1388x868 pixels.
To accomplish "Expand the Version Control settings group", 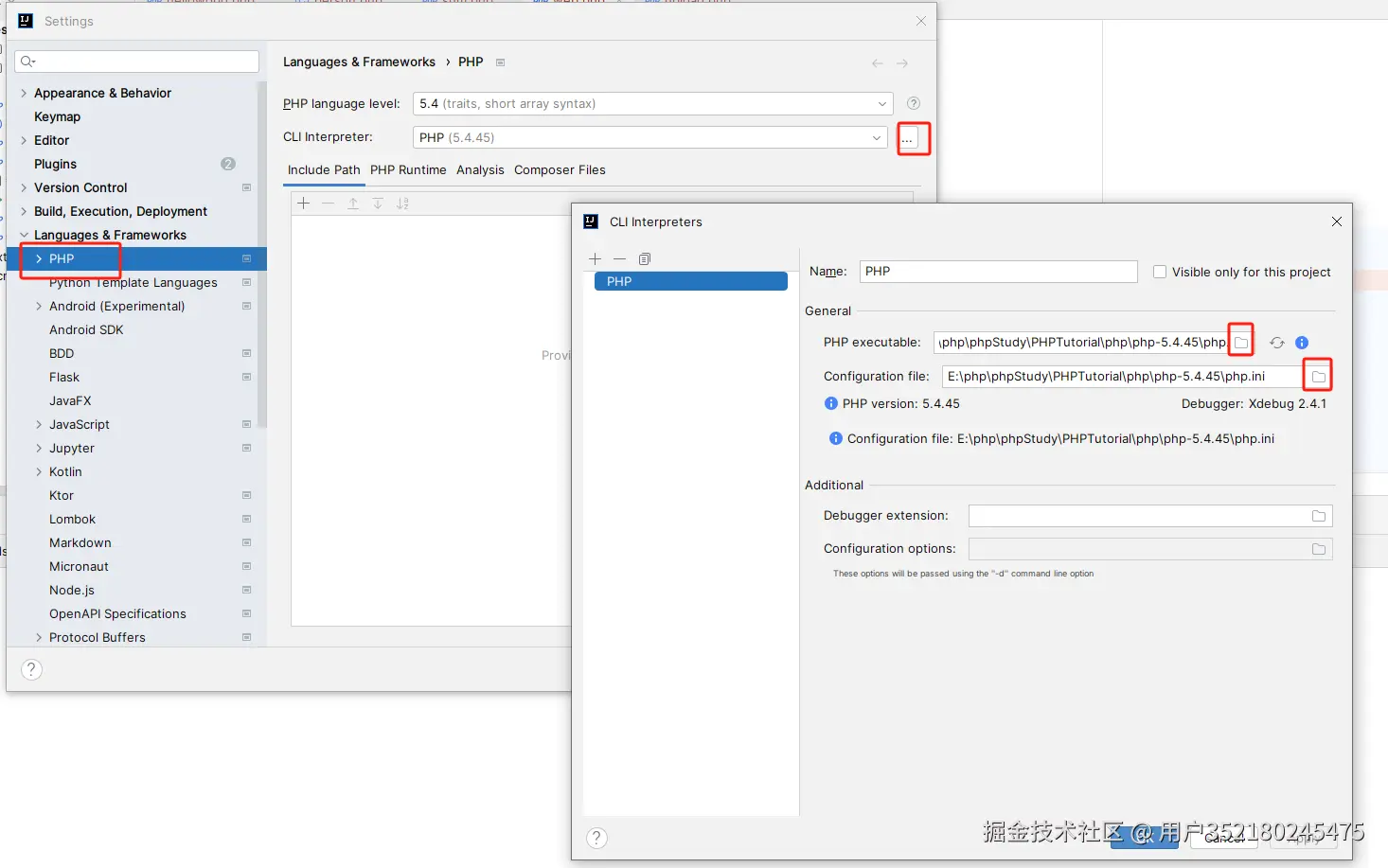I will pos(24,187).
